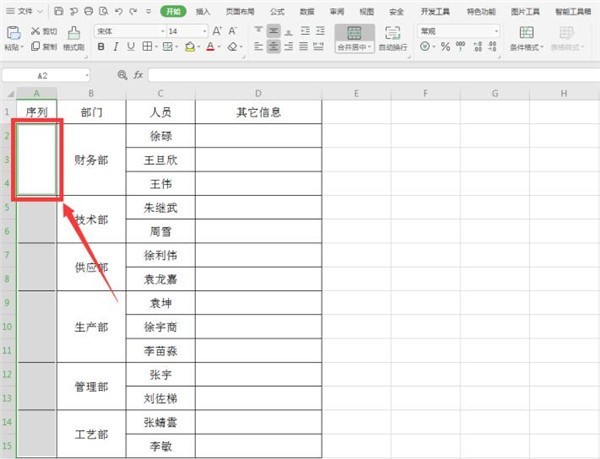Screen dimensions: 600x459
Task: Decrease decimal places
Action: 492,47
